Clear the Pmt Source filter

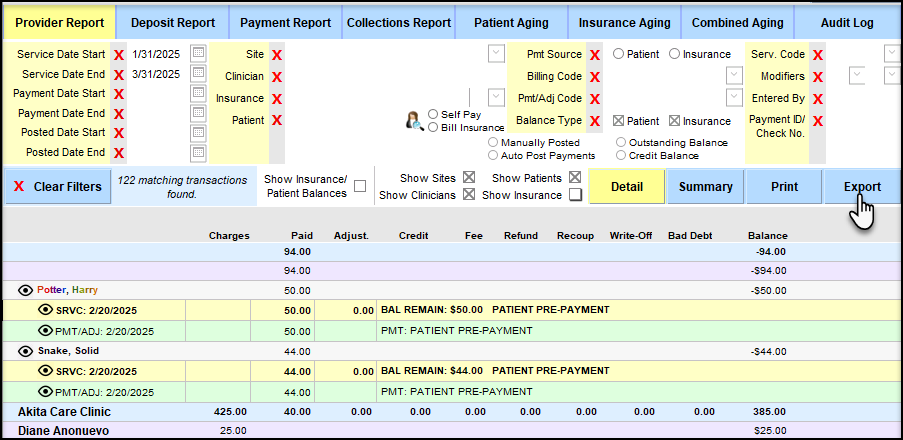[x=595, y=55]
